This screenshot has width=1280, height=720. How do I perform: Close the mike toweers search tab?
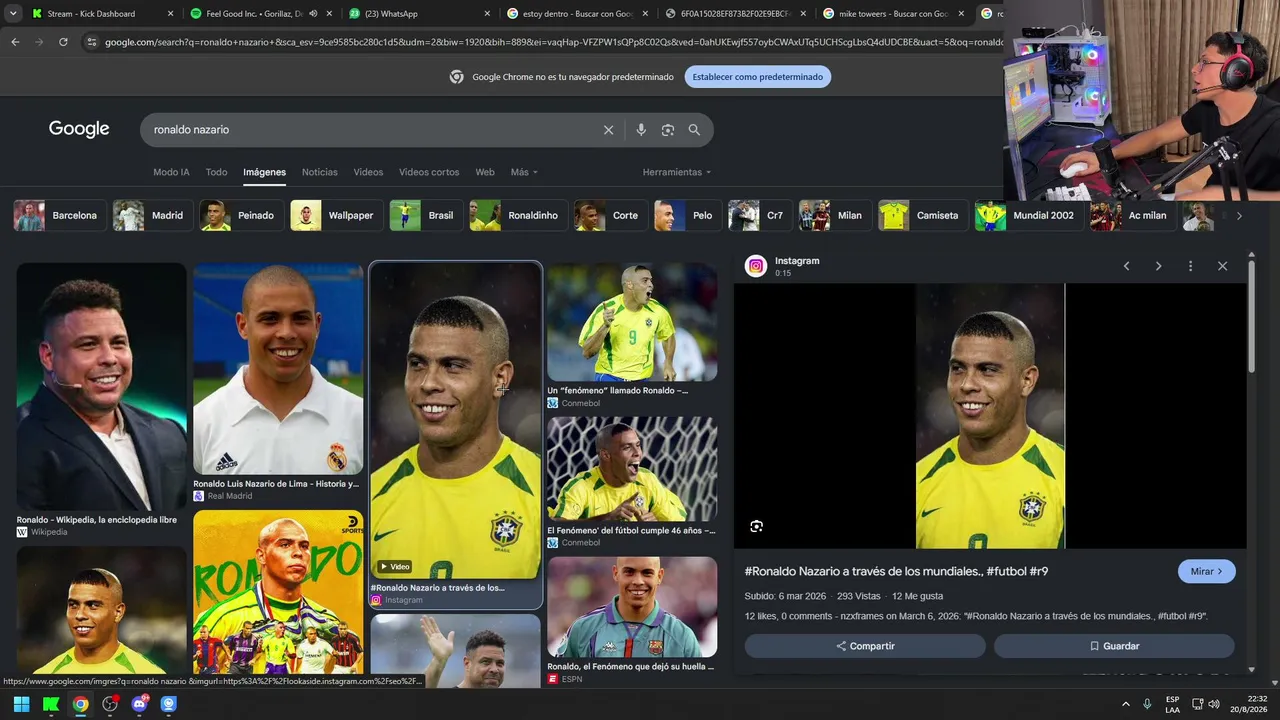pos(961,14)
